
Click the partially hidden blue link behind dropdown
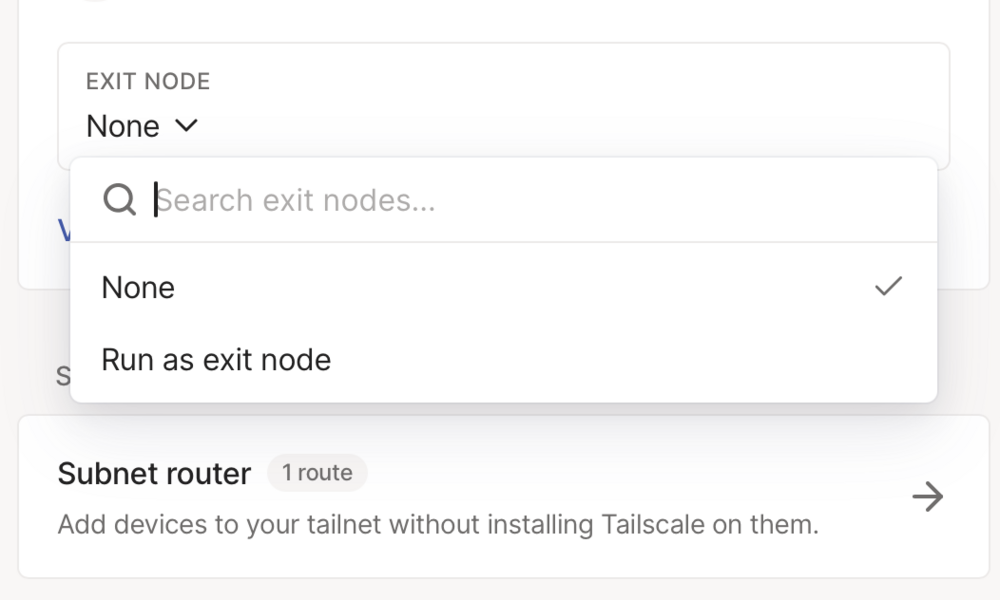tap(64, 230)
